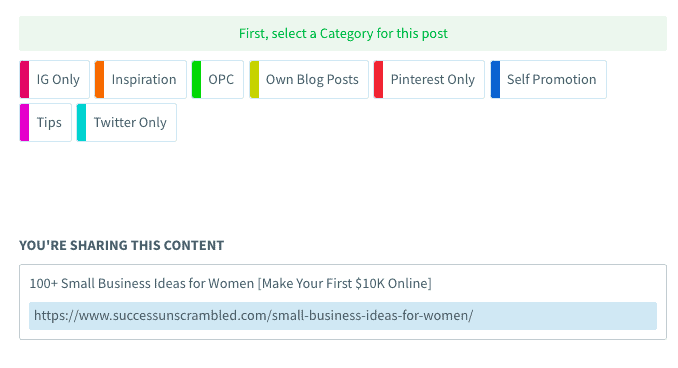Click the cyan Twitter Only color bar
Image resolution: width=678 pixels, height=368 pixels.
coord(81,122)
